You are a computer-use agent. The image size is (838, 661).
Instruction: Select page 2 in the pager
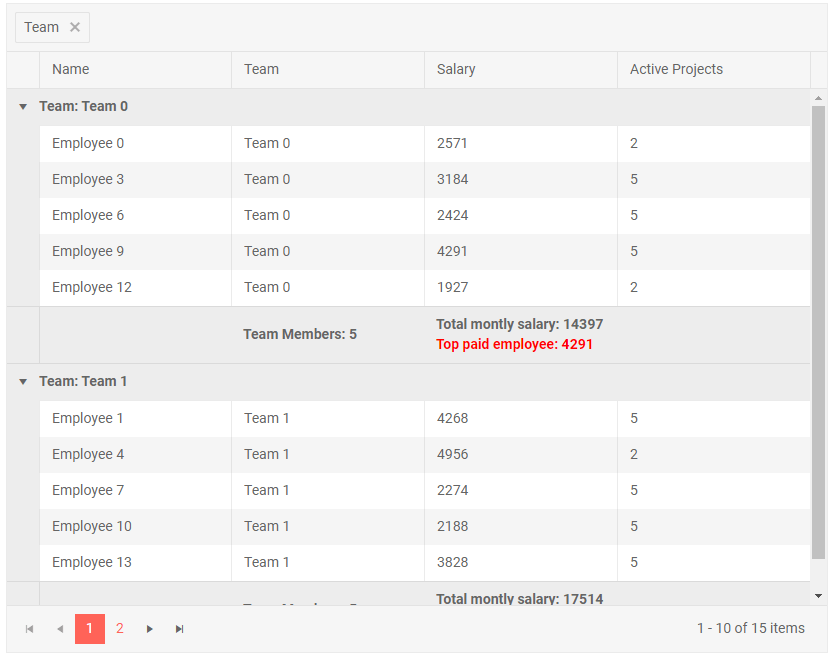120,629
